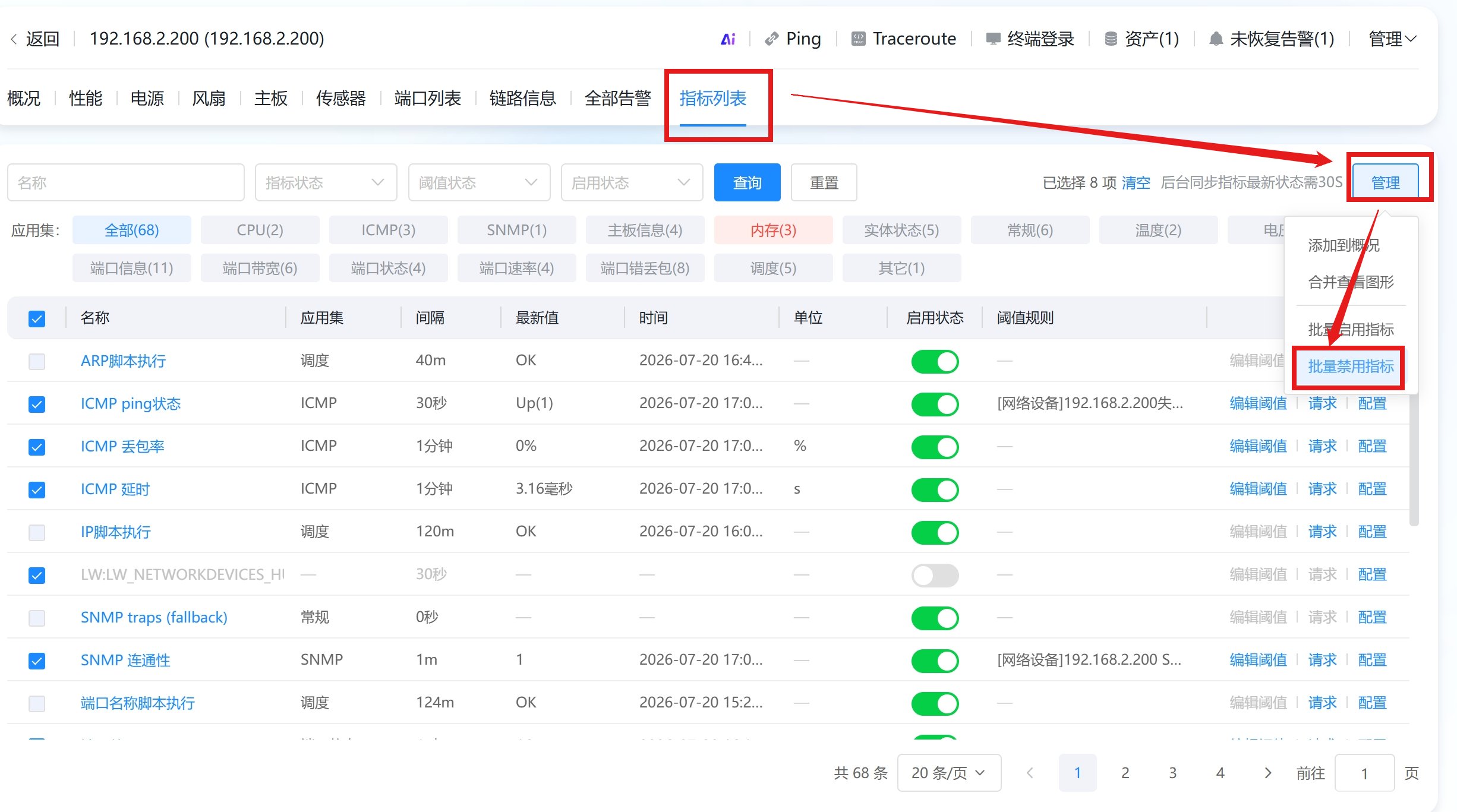Uncheck the ICMP ping状态 row checkbox
Viewport: 1457px width, 812px height.
37,404
